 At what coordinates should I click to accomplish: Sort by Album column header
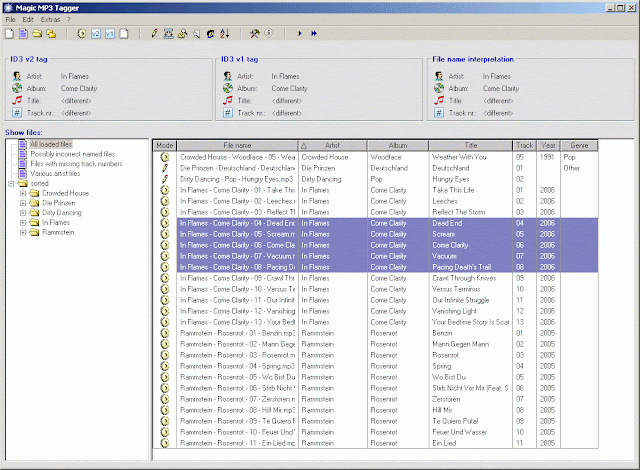coord(398,146)
